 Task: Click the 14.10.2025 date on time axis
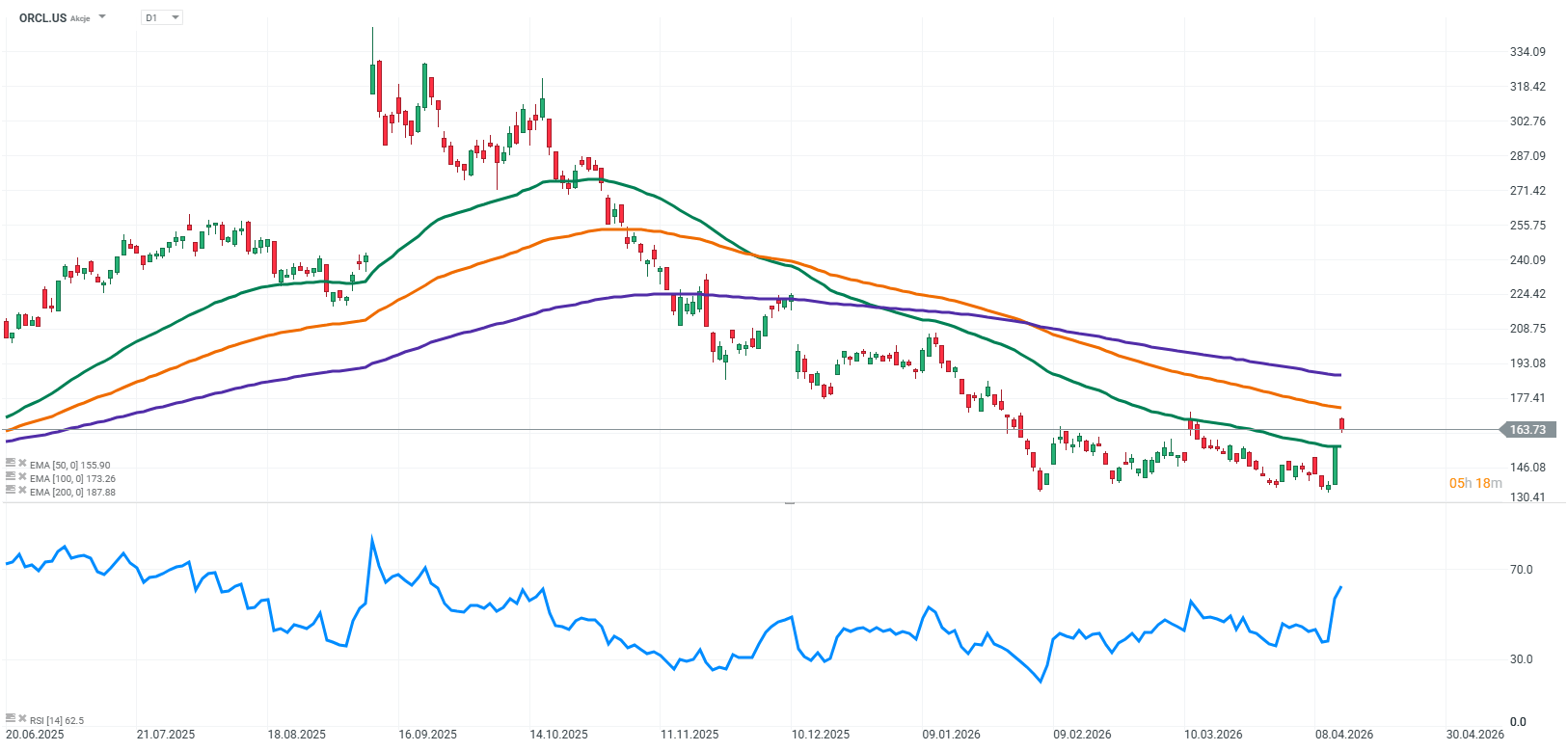click(558, 735)
